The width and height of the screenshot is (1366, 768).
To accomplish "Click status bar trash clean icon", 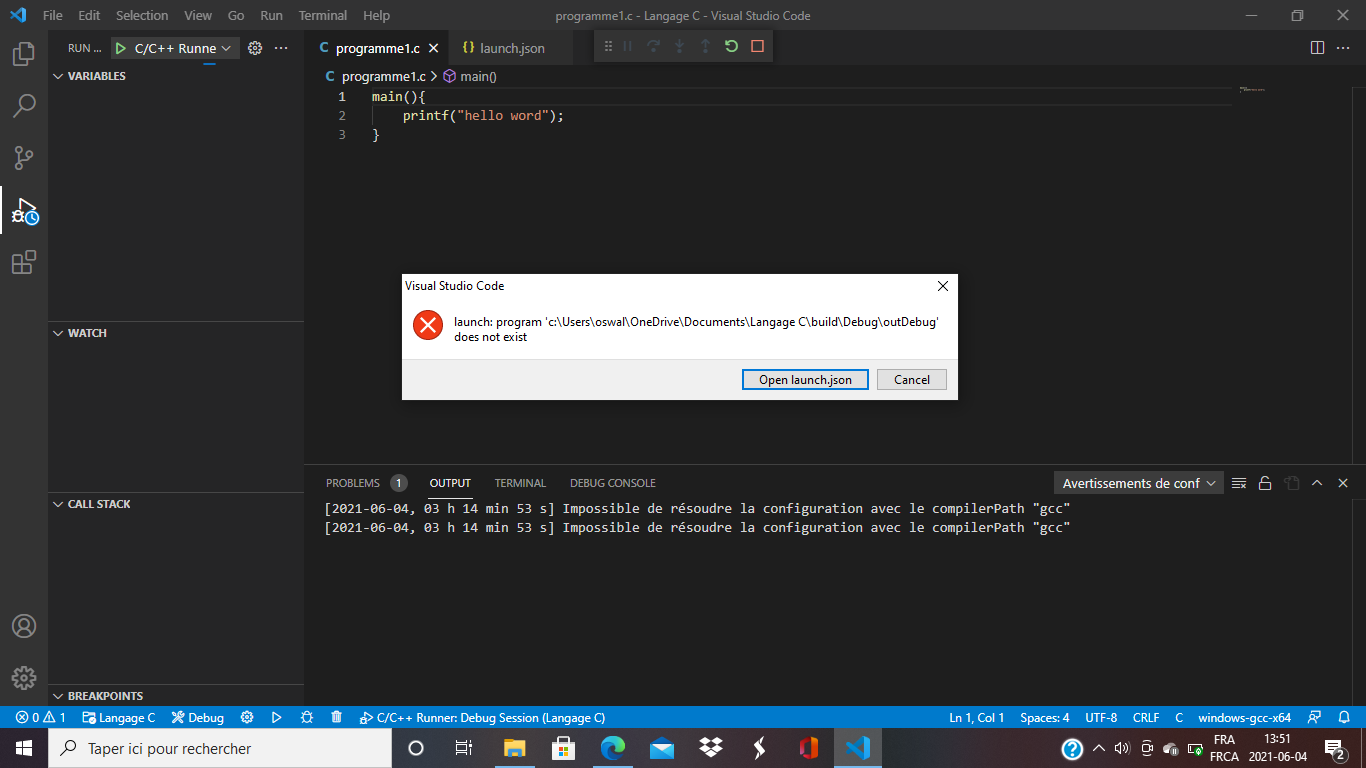I will (336, 718).
